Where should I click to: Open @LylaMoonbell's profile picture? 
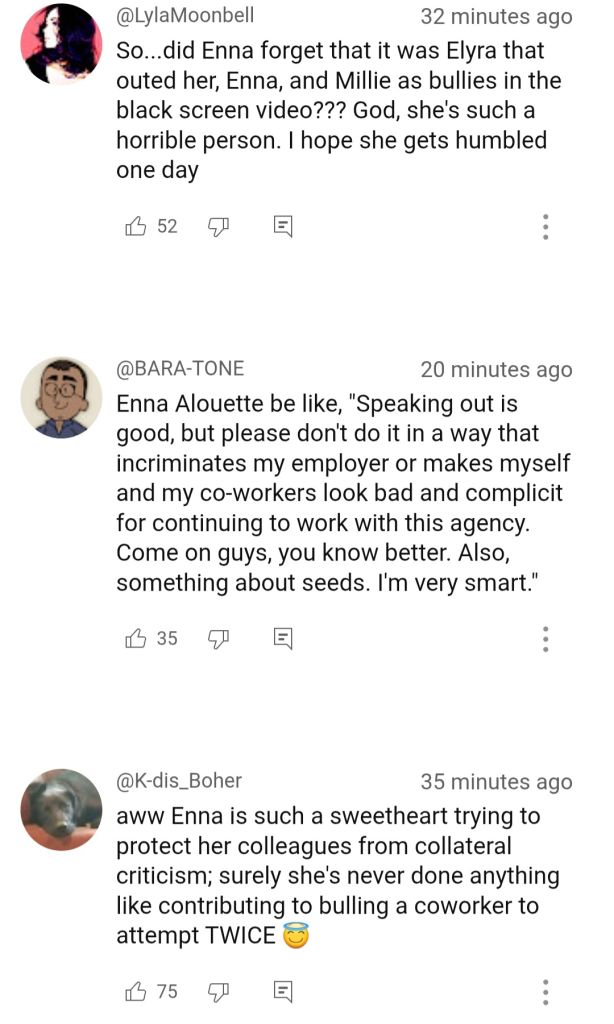click(62, 44)
